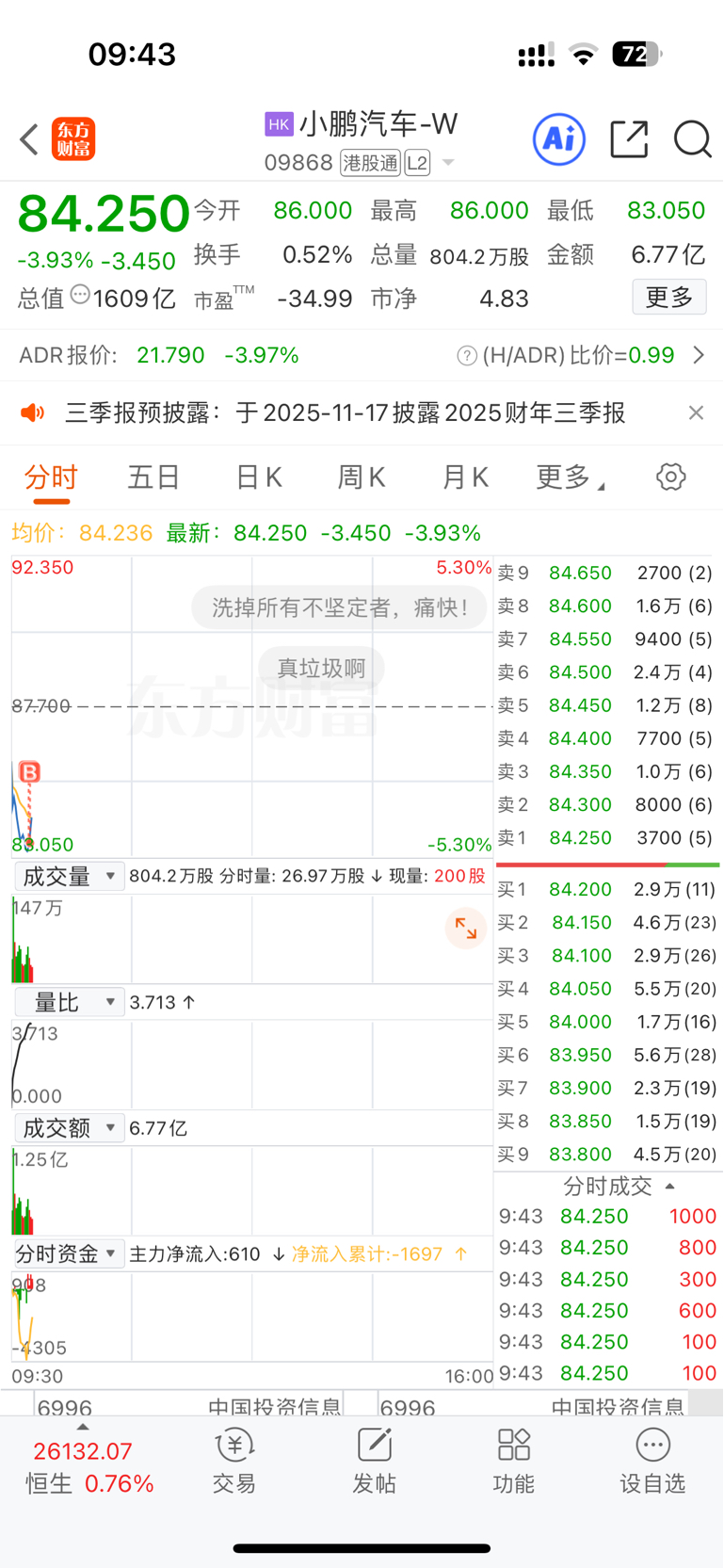Tap the 卖5 84.450 order row
Screen dimensions: 724x1568
click(x=606, y=705)
